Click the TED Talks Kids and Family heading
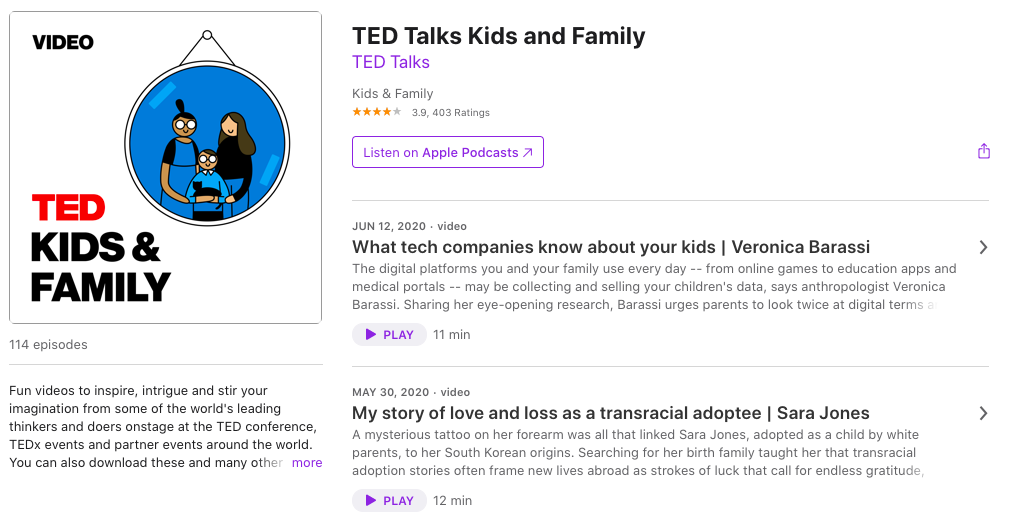 [x=498, y=36]
